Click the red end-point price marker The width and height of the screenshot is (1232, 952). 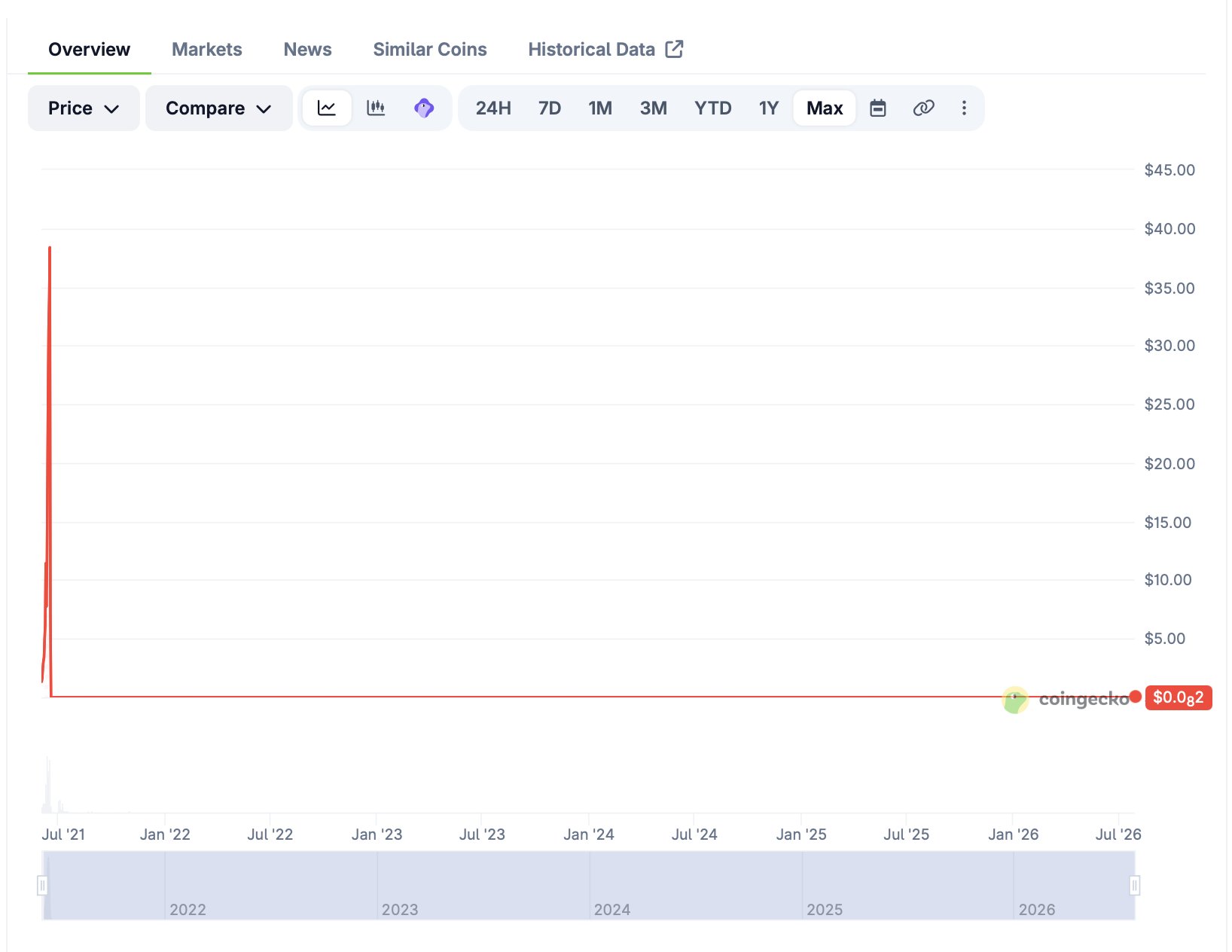click(x=1136, y=696)
